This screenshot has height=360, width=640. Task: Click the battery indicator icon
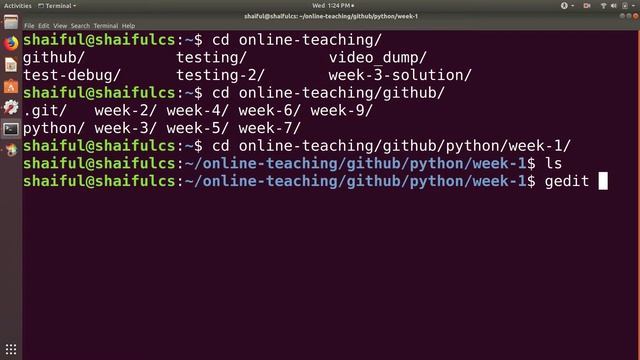625,6
